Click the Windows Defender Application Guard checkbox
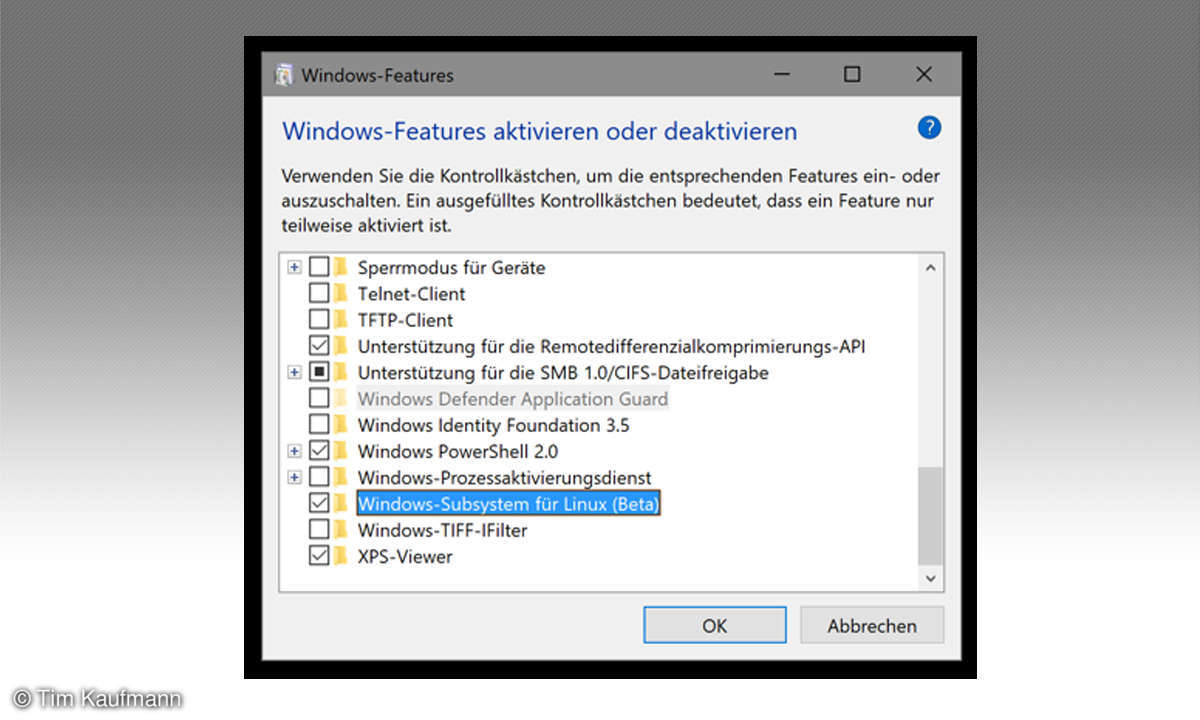This screenshot has height=720, width=1200. [x=318, y=398]
